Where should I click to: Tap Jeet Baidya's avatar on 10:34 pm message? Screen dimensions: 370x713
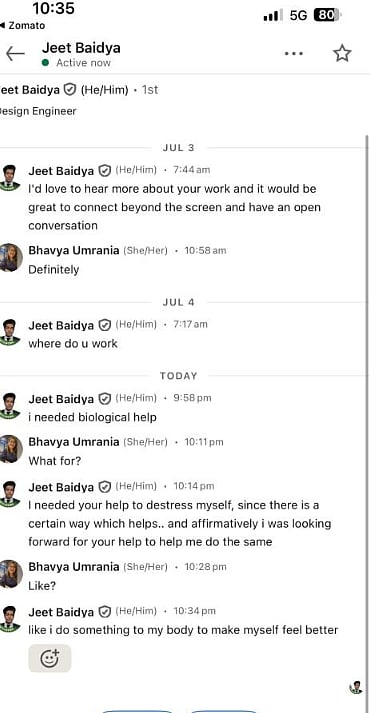(x=9, y=619)
